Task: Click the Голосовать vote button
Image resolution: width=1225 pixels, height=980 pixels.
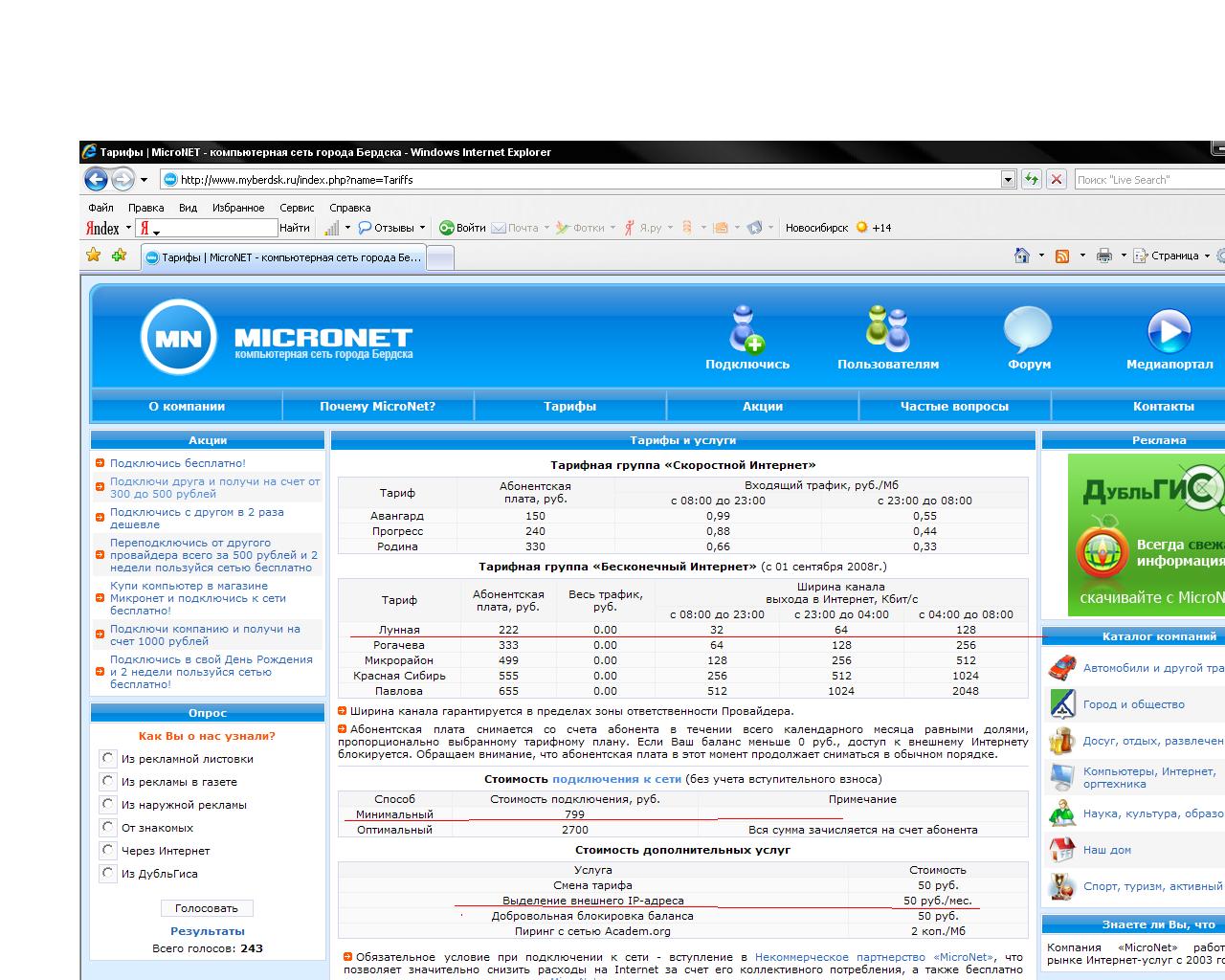Action: pos(207,907)
